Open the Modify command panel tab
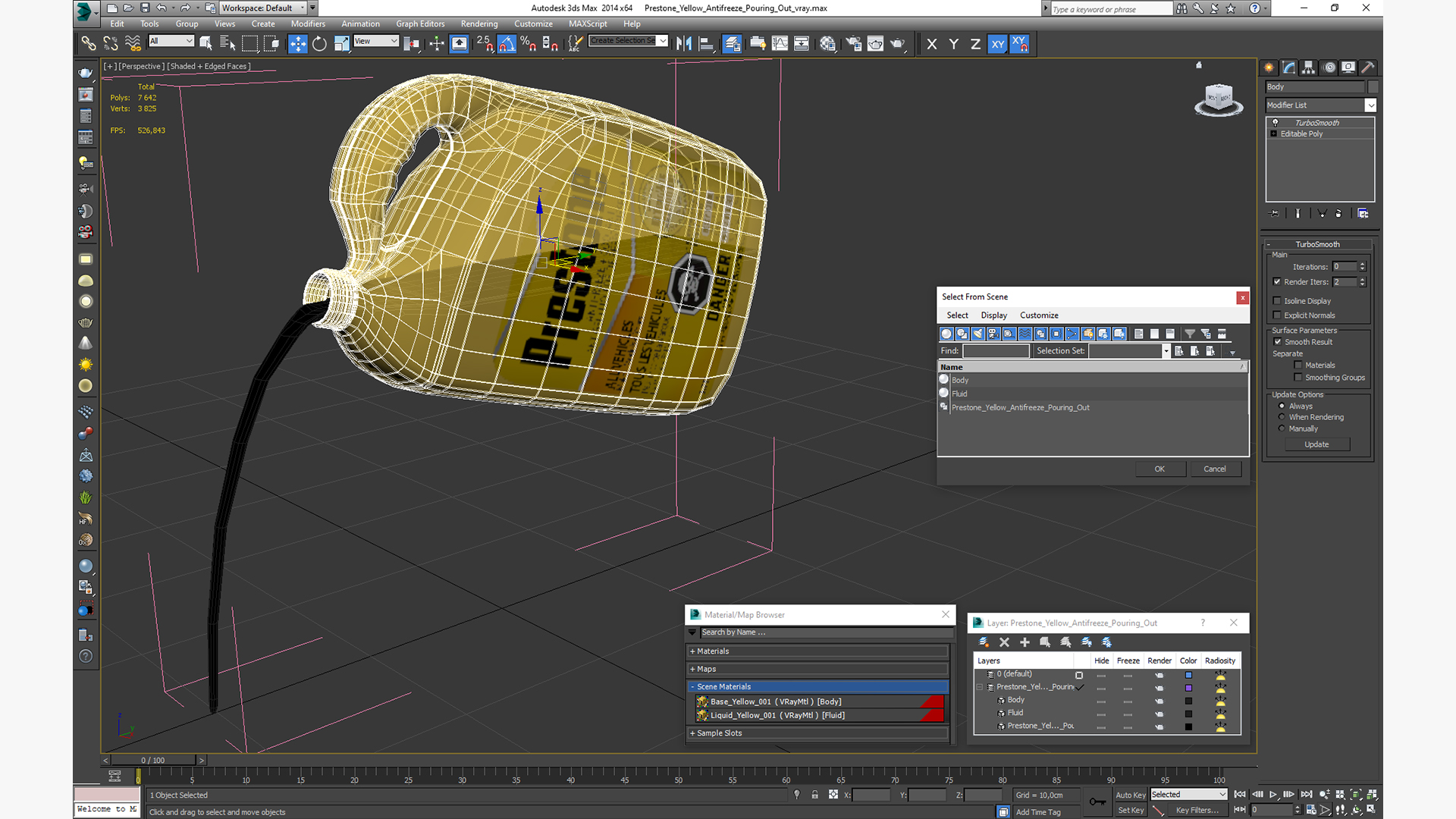1456x819 pixels. point(1288,67)
